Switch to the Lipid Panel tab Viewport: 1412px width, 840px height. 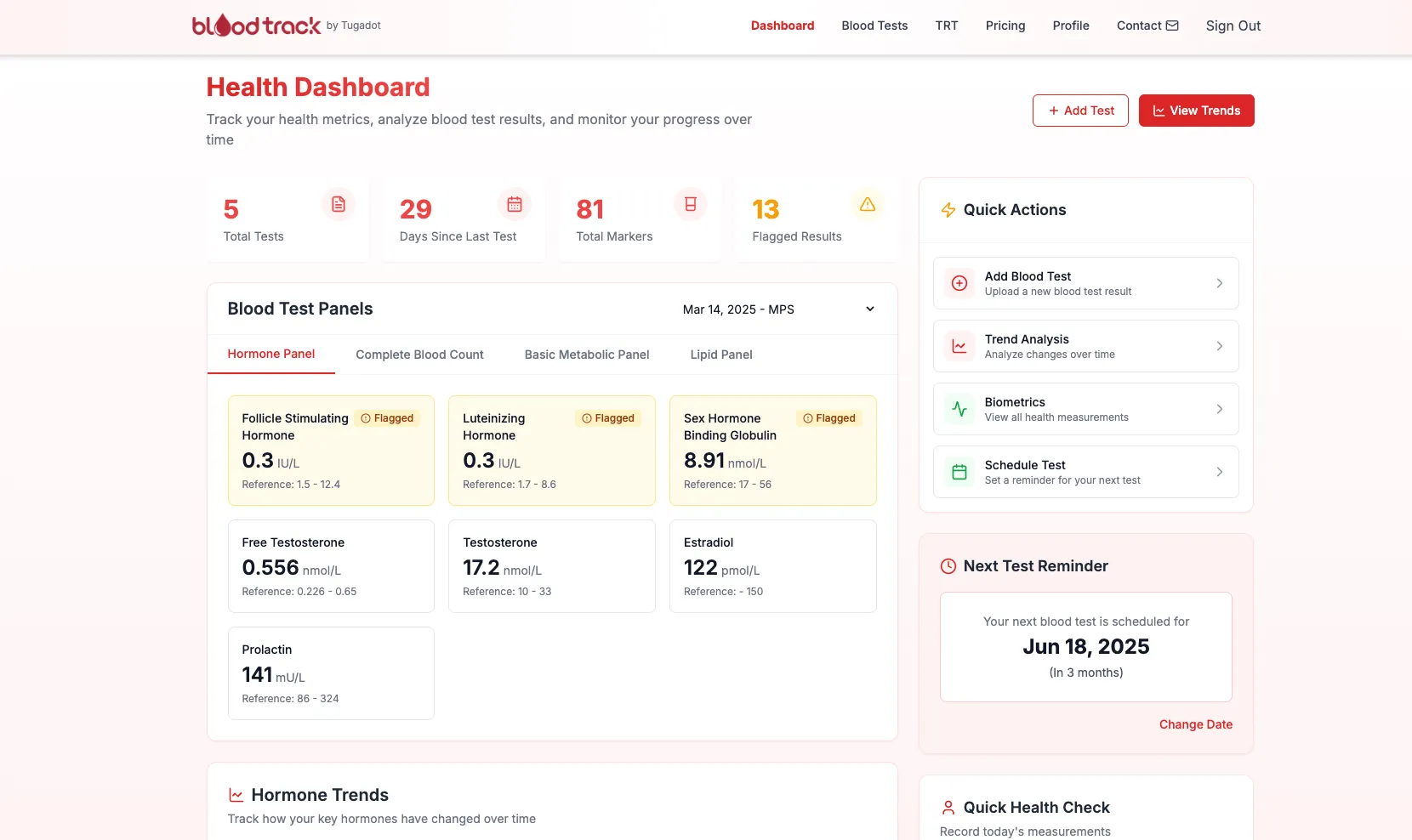[x=721, y=355]
